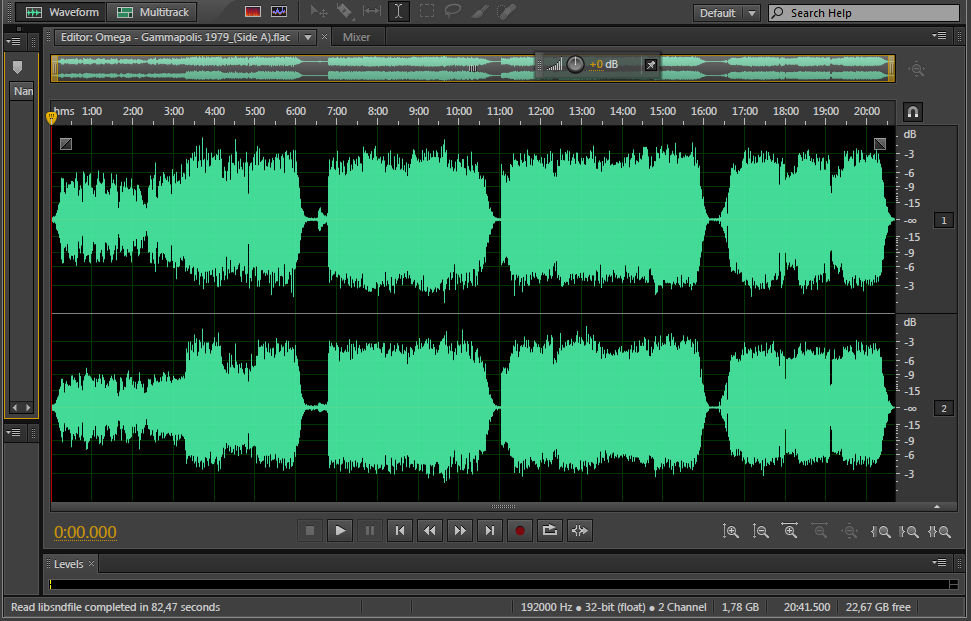
Task: Switch to Multitrack view
Action: pos(152,12)
